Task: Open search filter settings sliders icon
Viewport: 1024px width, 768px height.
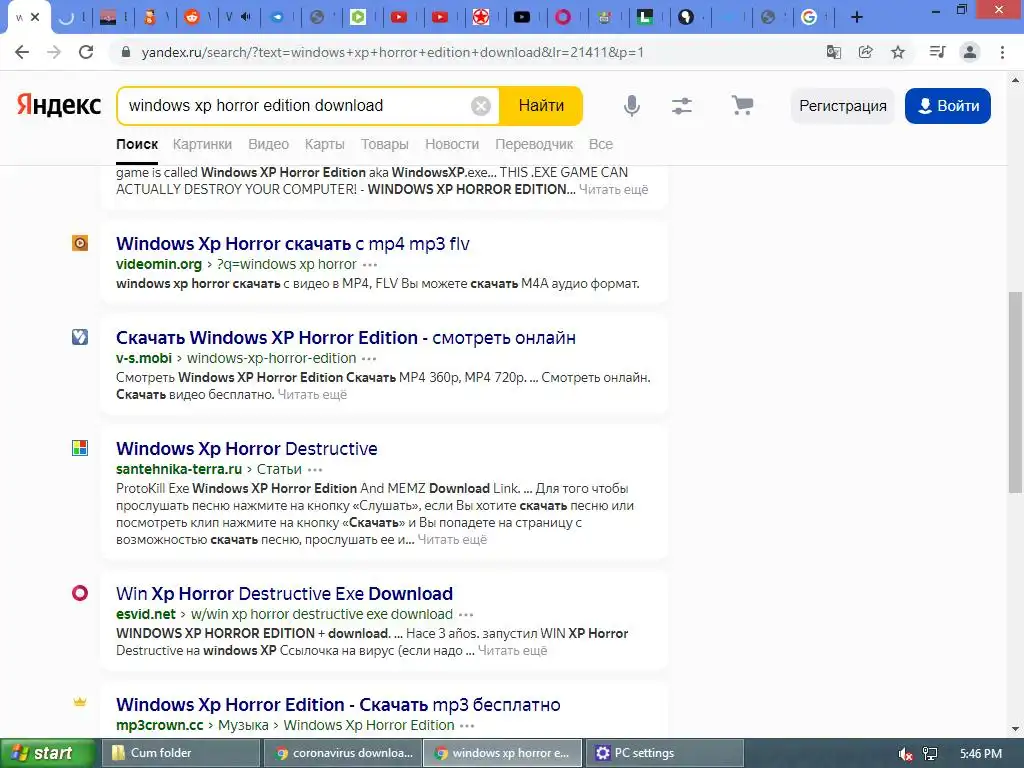Action: [682, 106]
